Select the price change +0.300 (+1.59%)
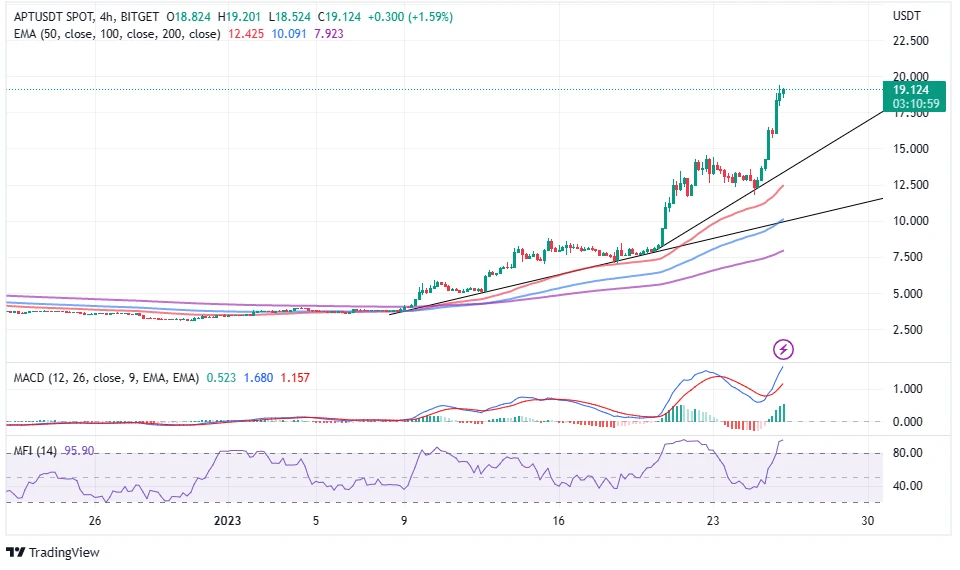Screen dimensions: 960x570 point(411,17)
